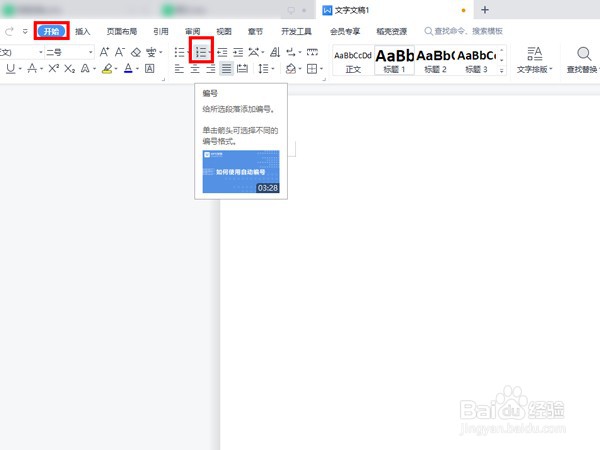The height and width of the screenshot is (450, 600).
Task: Open the paragraph settings dialog launcher
Action: pyautogui.click(x=324, y=80)
